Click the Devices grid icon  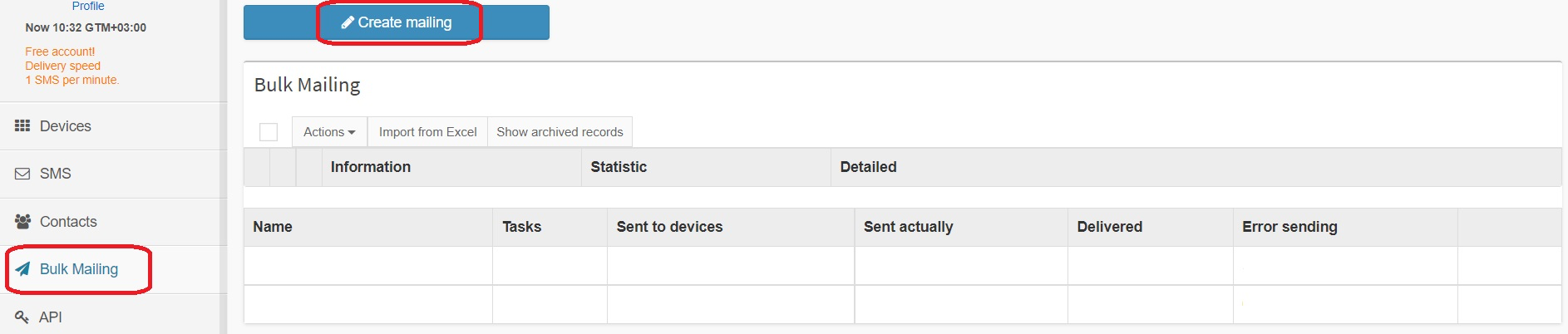[22, 126]
